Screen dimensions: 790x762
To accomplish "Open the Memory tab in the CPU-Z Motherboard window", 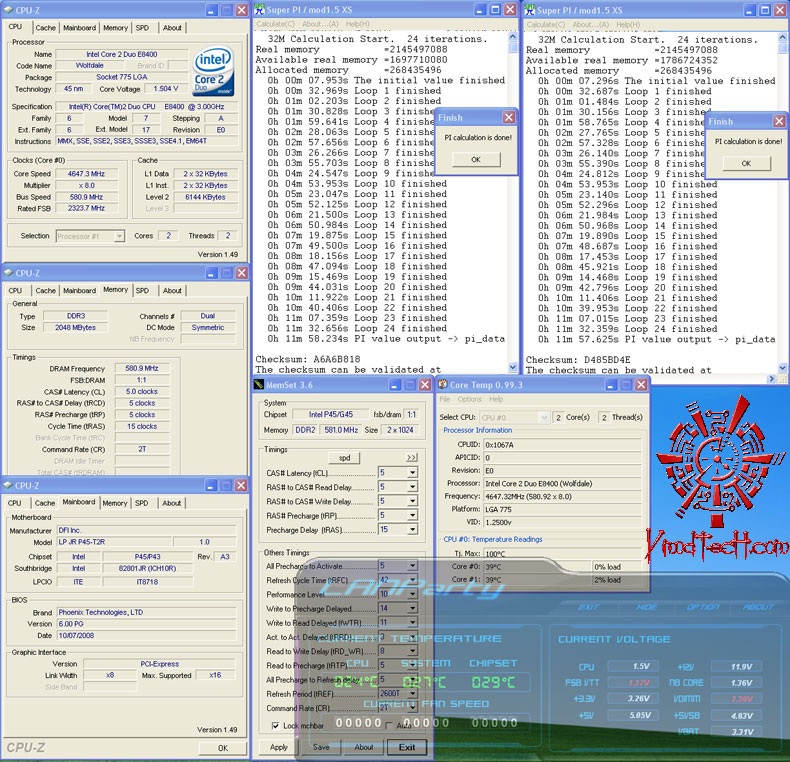I will 115,503.
